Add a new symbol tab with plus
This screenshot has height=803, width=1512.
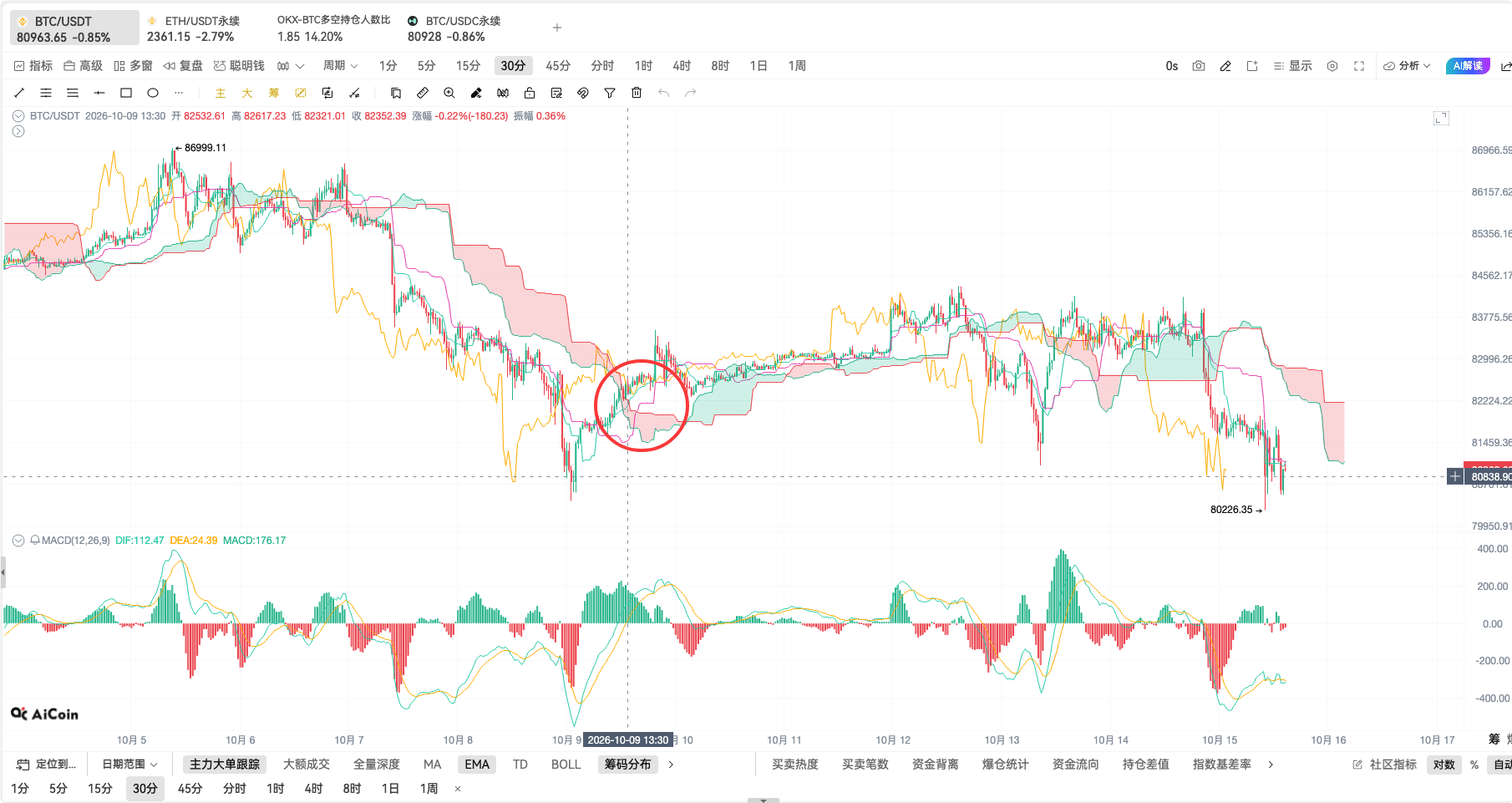point(557,28)
